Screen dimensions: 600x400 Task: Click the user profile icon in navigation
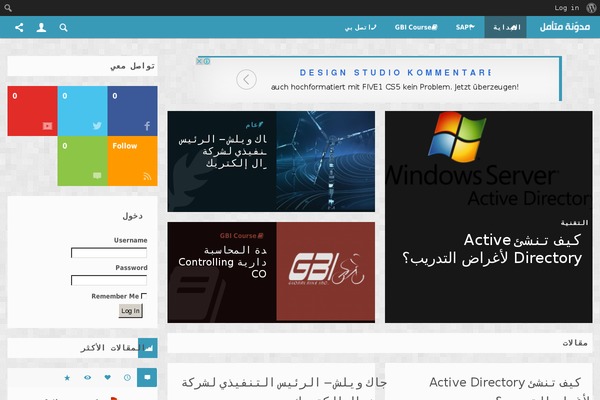(x=41, y=27)
